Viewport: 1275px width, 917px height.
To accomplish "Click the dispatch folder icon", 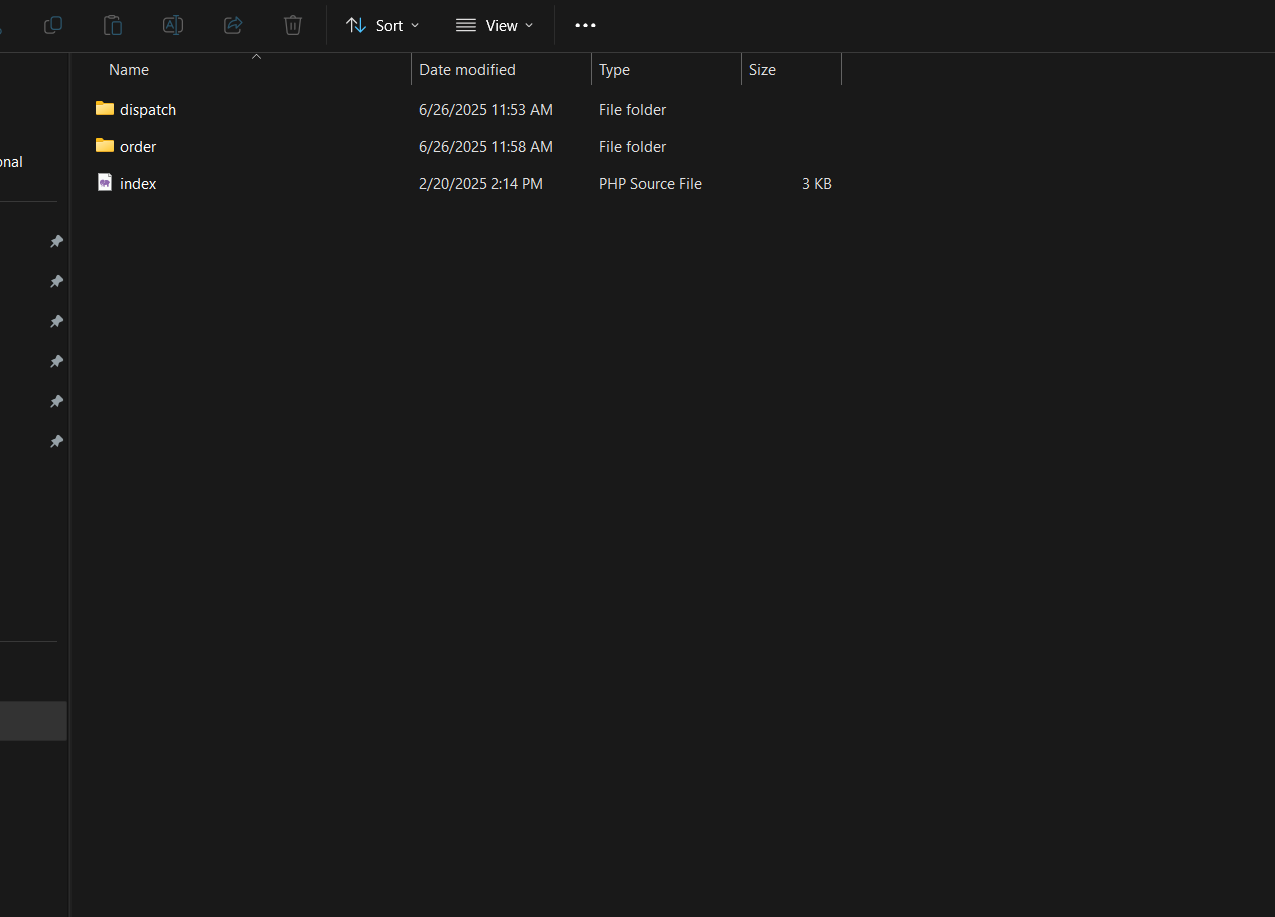I will (x=105, y=108).
